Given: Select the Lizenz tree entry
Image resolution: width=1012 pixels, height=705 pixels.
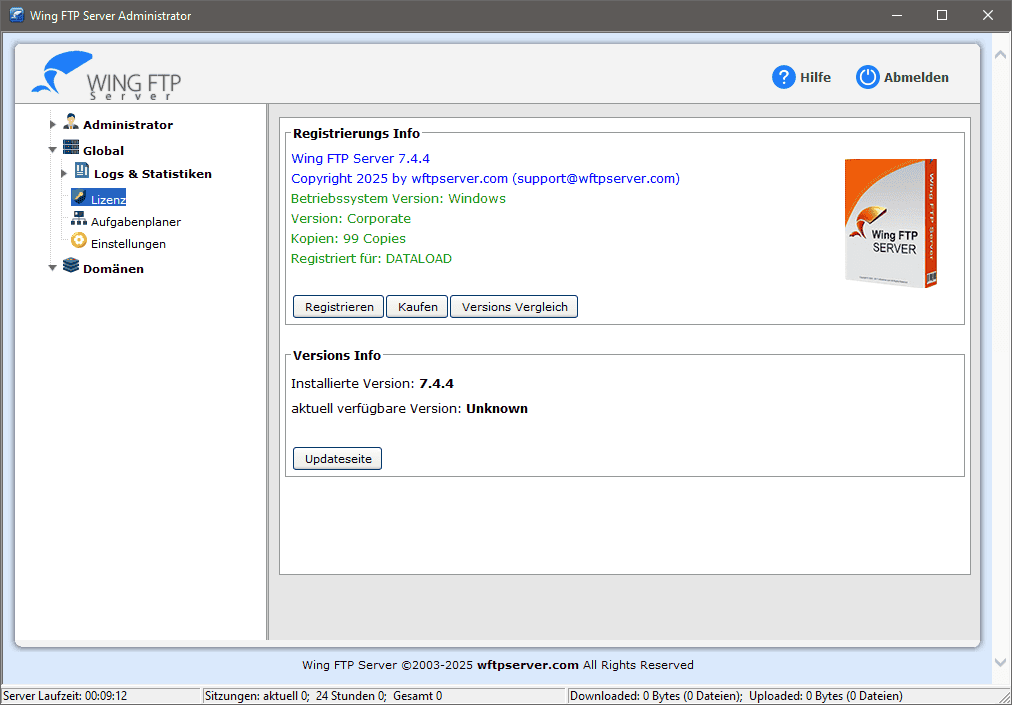Looking at the screenshot, I should pos(108,199).
